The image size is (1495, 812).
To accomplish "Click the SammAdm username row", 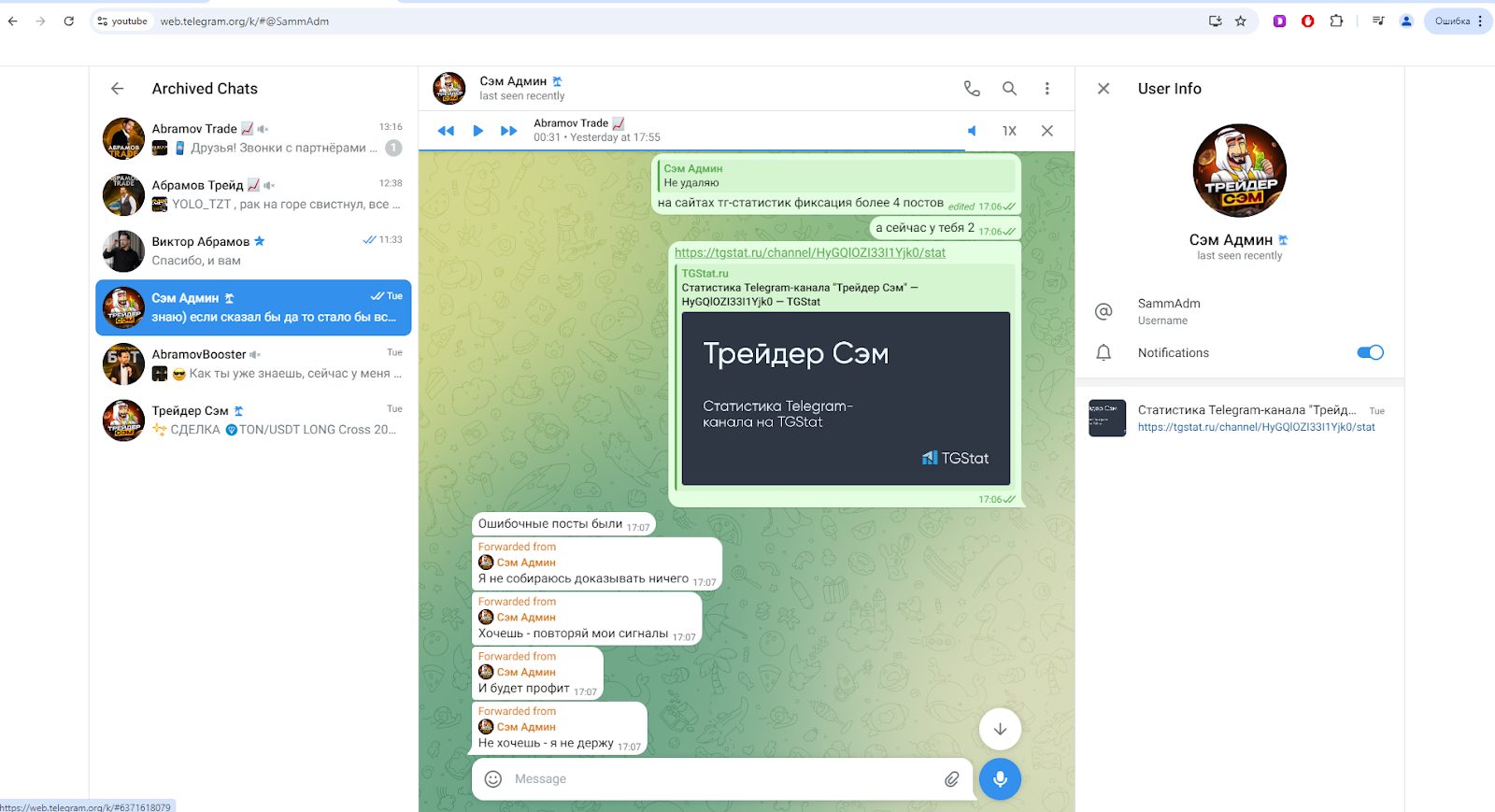I will click(x=1240, y=311).
